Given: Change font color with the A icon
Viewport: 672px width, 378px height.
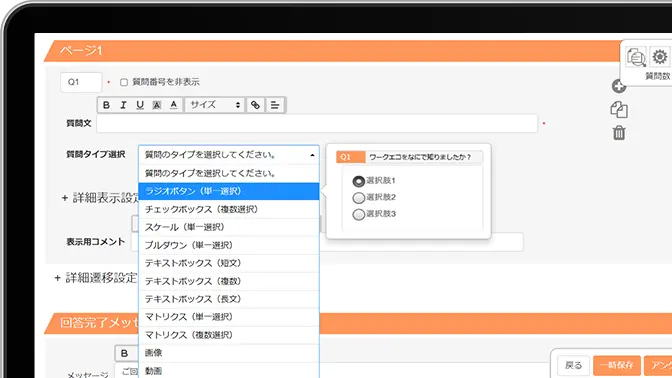Looking at the screenshot, I should 174,105.
